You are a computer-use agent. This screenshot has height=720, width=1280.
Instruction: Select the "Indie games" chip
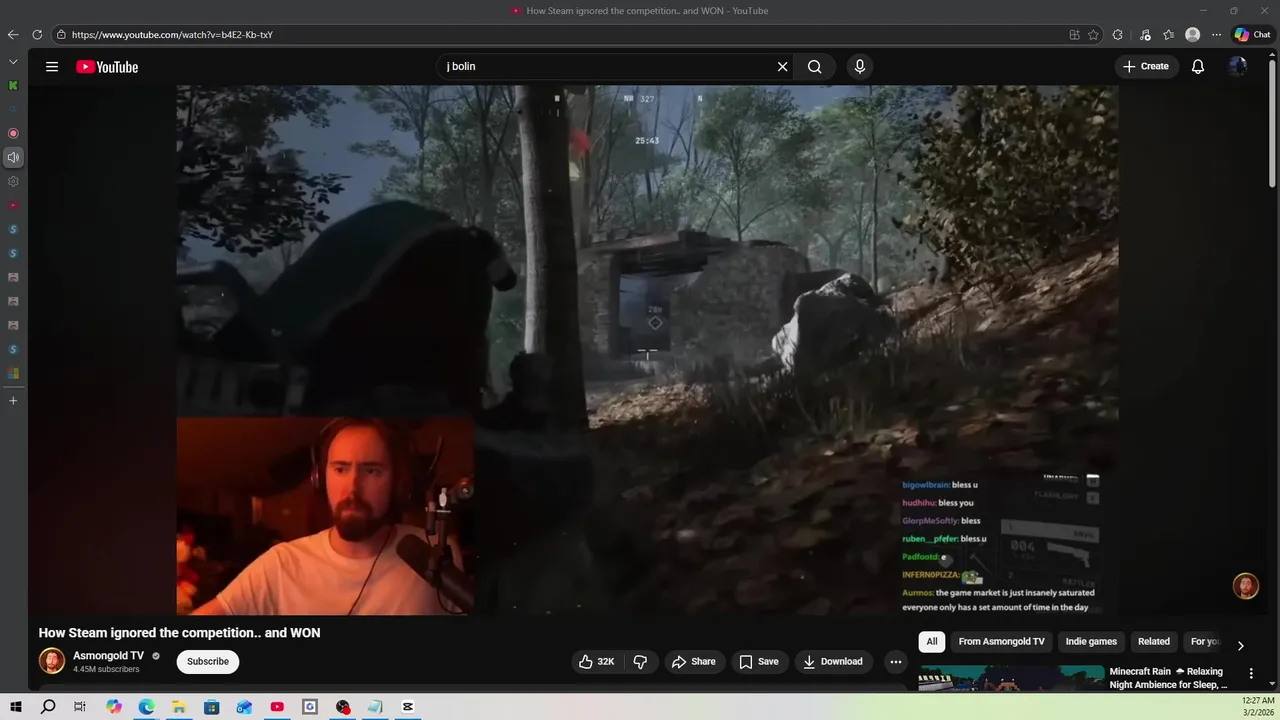[x=1091, y=642]
